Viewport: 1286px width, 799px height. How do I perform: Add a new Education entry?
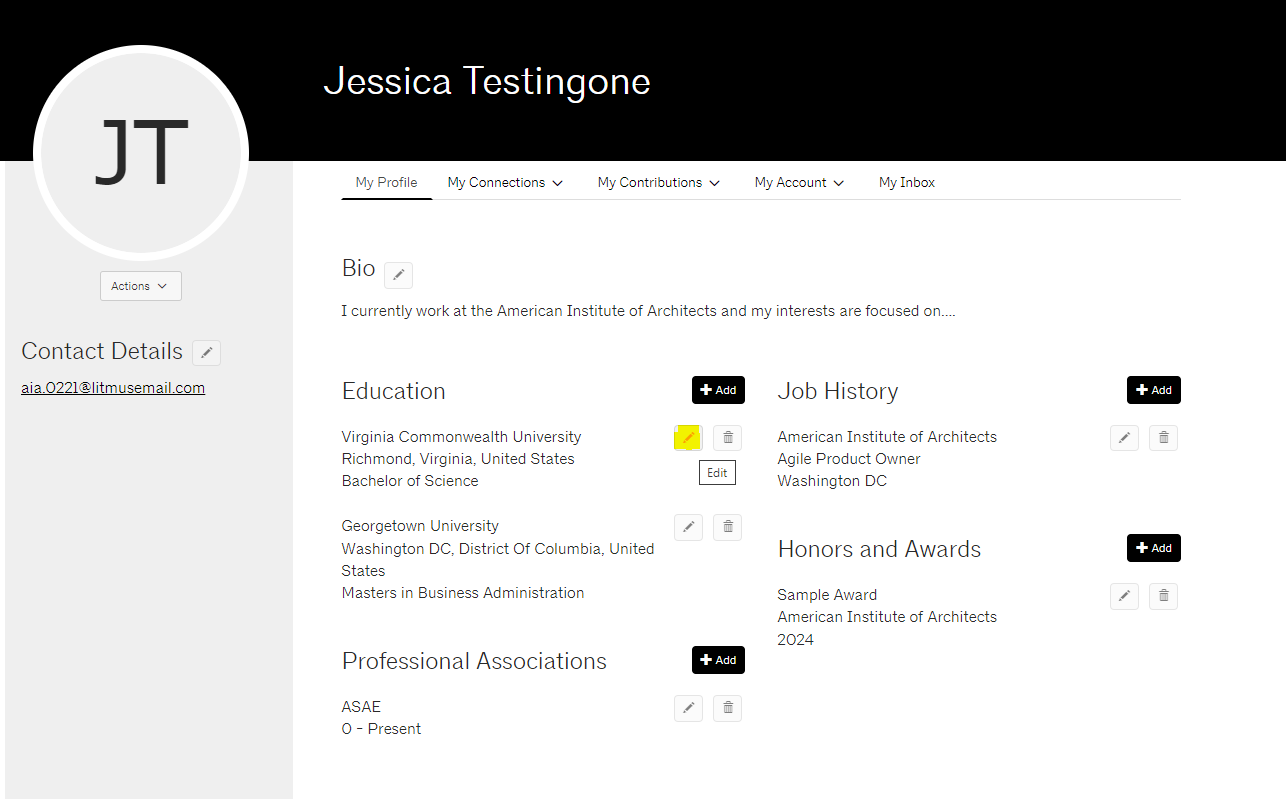(x=718, y=390)
